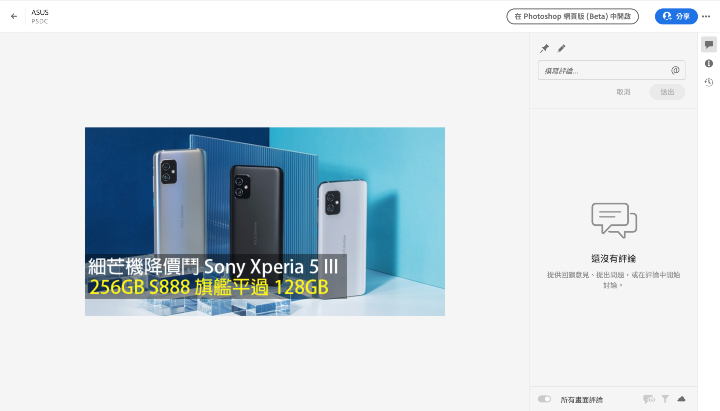Insert an @ mention in comment
The height and width of the screenshot is (411, 720).
coord(675,70)
